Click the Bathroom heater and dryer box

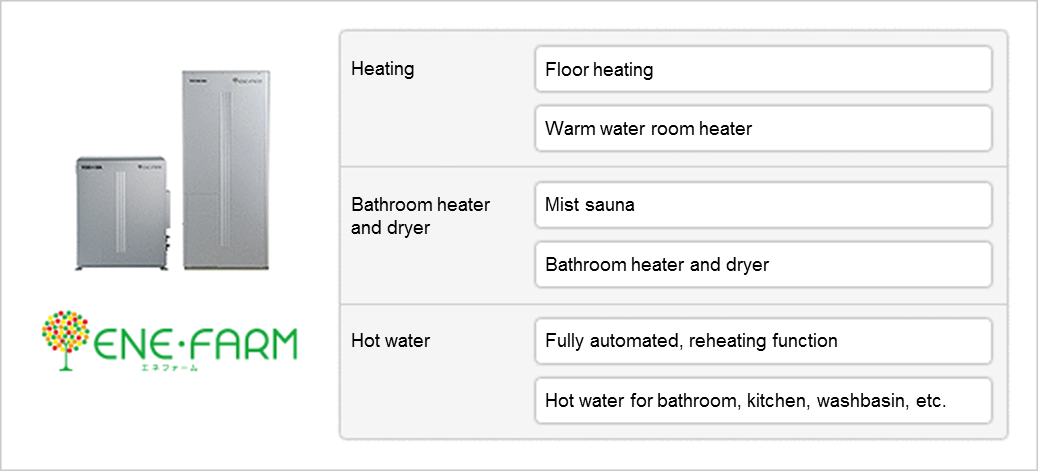click(763, 264)
